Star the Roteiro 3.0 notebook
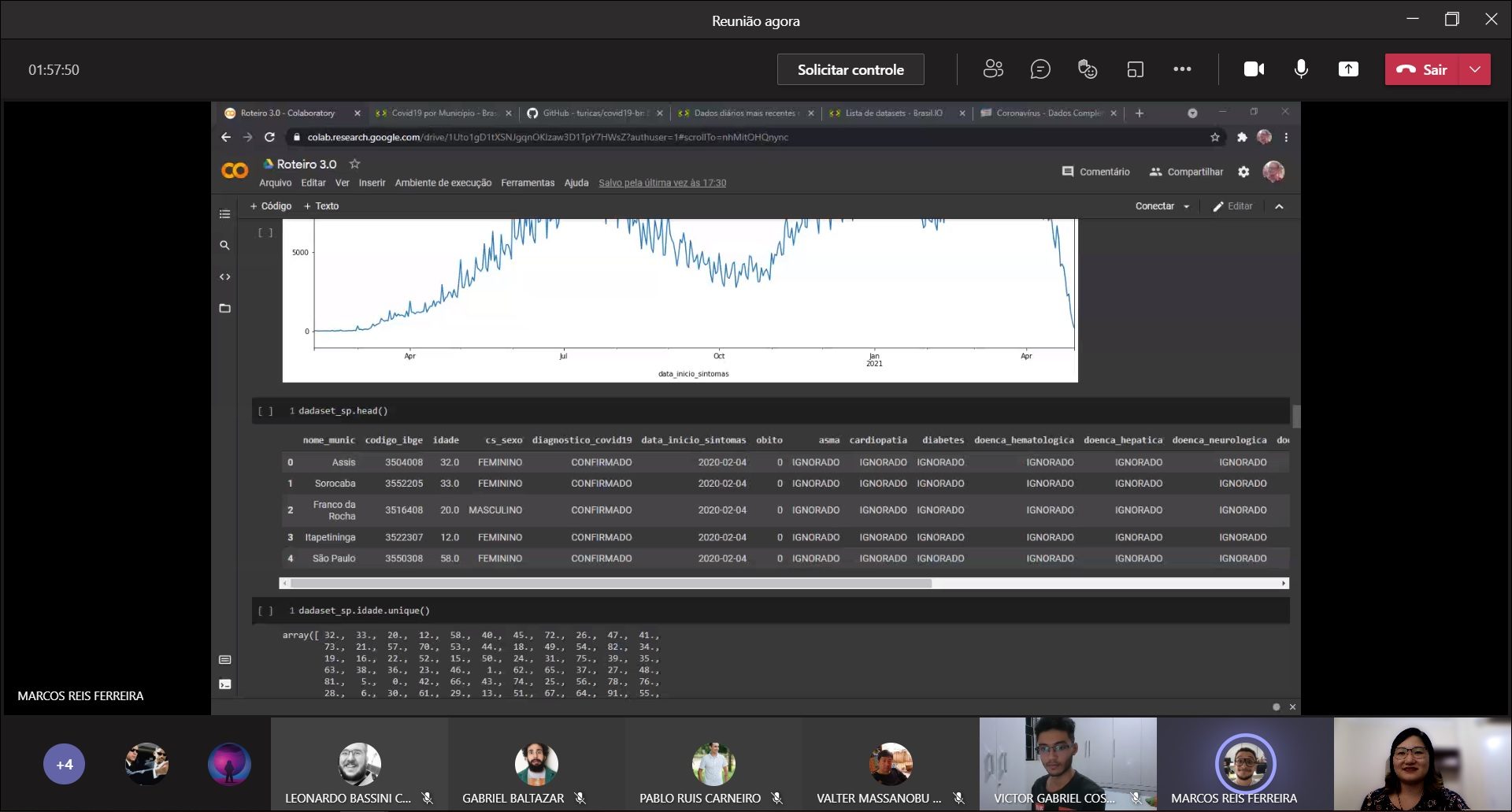 click(x=354, y=164)
